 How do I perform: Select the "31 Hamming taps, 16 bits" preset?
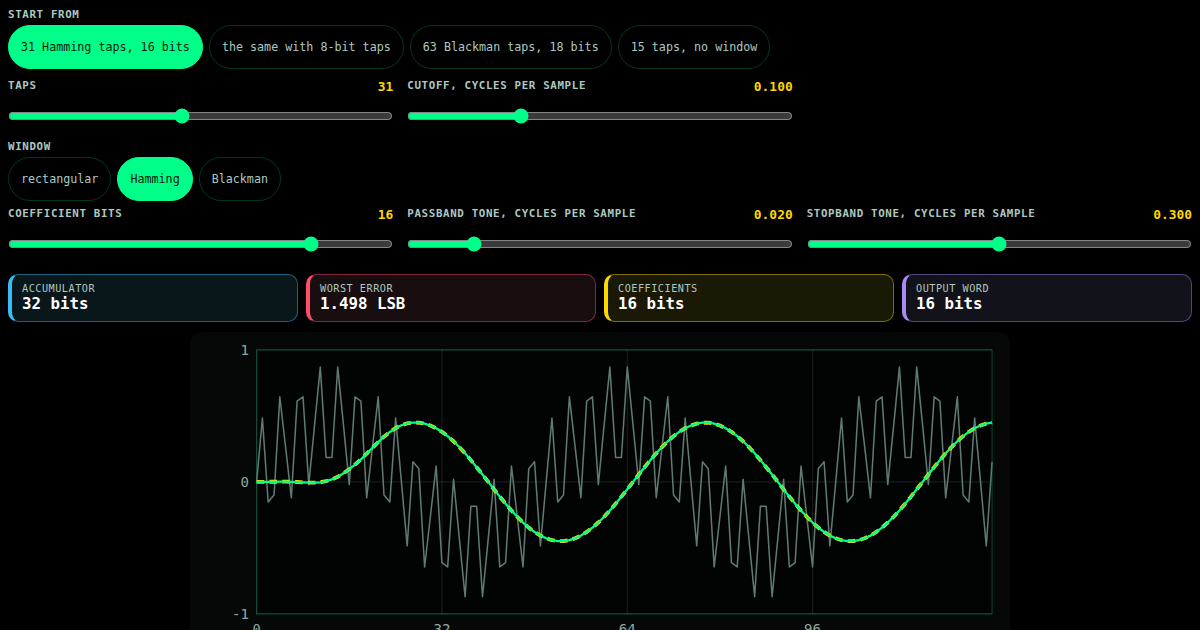tap(105, 47)
